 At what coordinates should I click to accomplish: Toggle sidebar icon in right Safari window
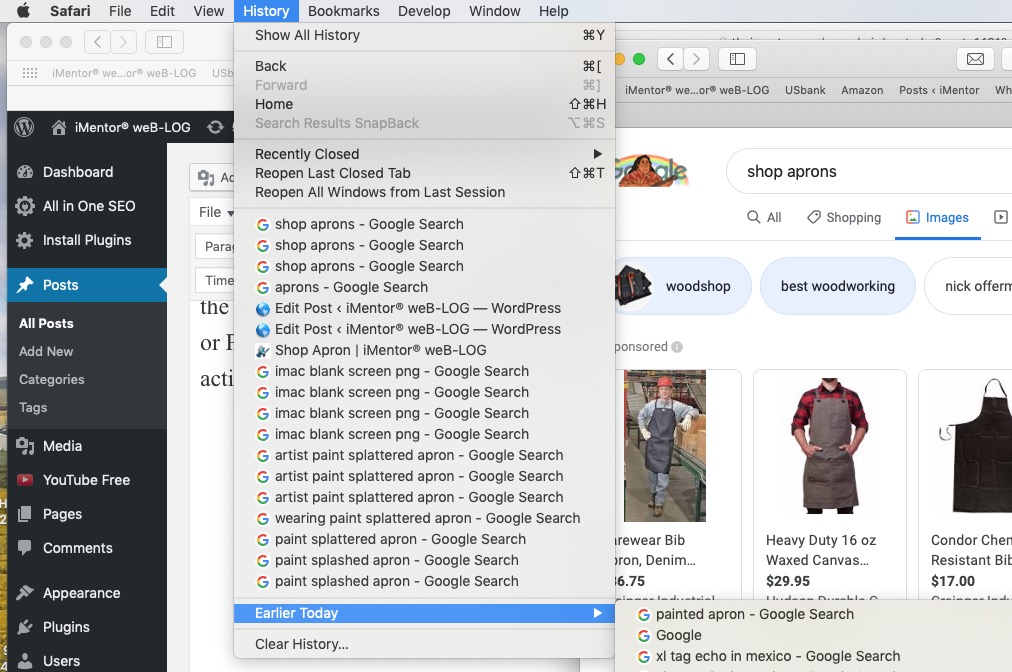point(738,59)
